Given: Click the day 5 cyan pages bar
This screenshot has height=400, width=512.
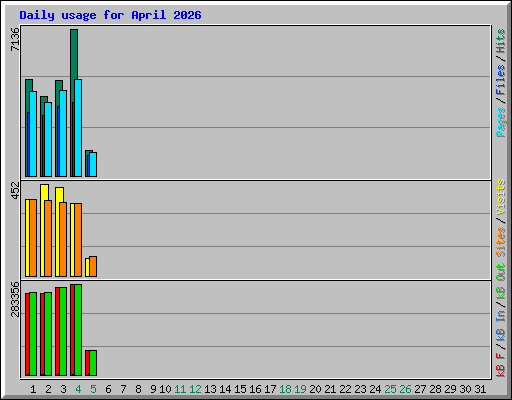Looking at the screenshot, I should tap(93, 164).
